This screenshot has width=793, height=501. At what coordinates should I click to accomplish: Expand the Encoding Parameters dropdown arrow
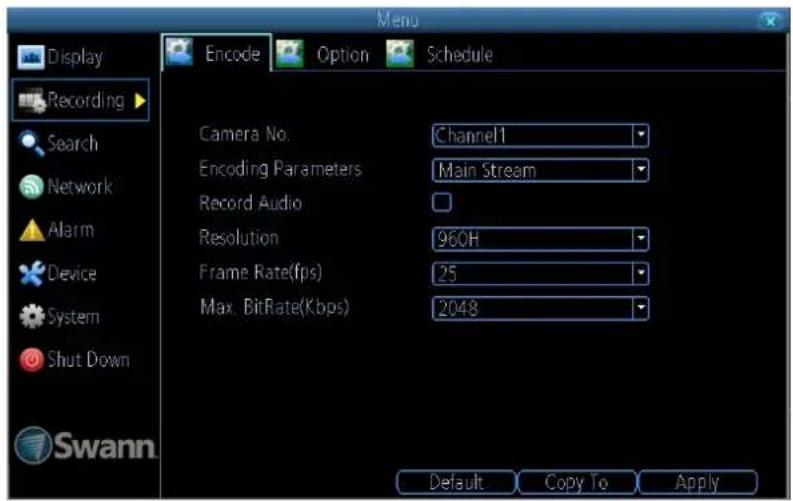[641, 170]
